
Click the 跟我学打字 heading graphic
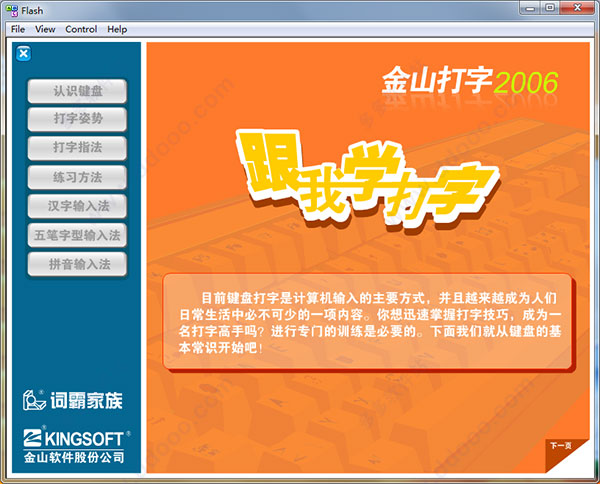367,181
